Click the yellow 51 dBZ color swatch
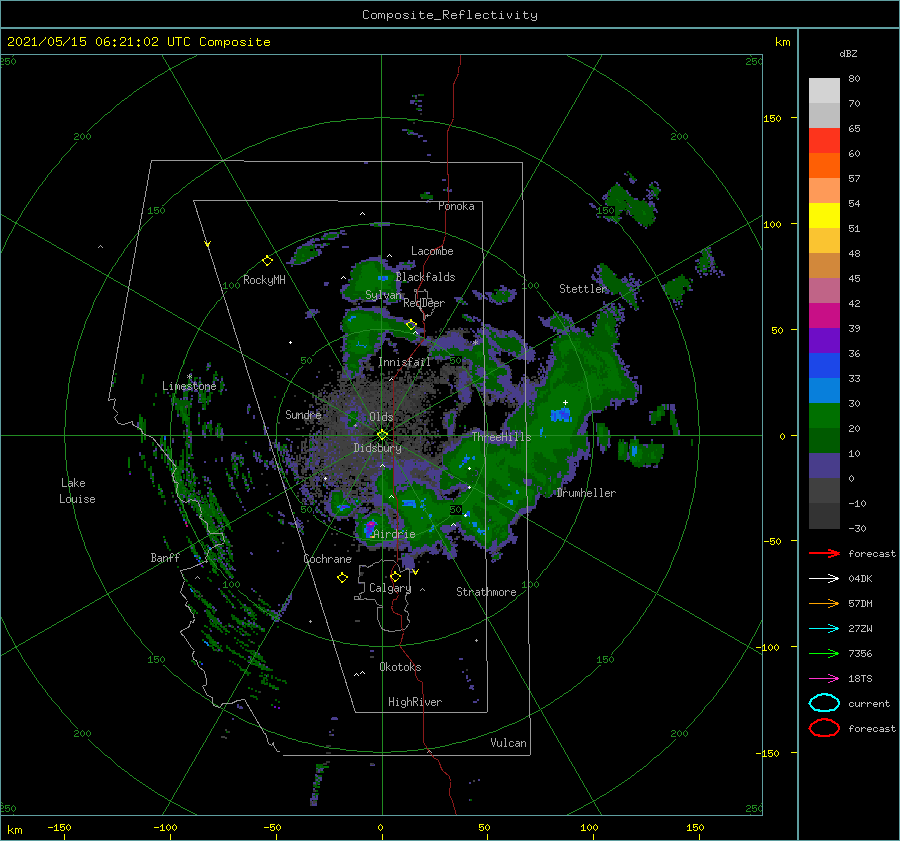900x841 pixels. [824, 216]
